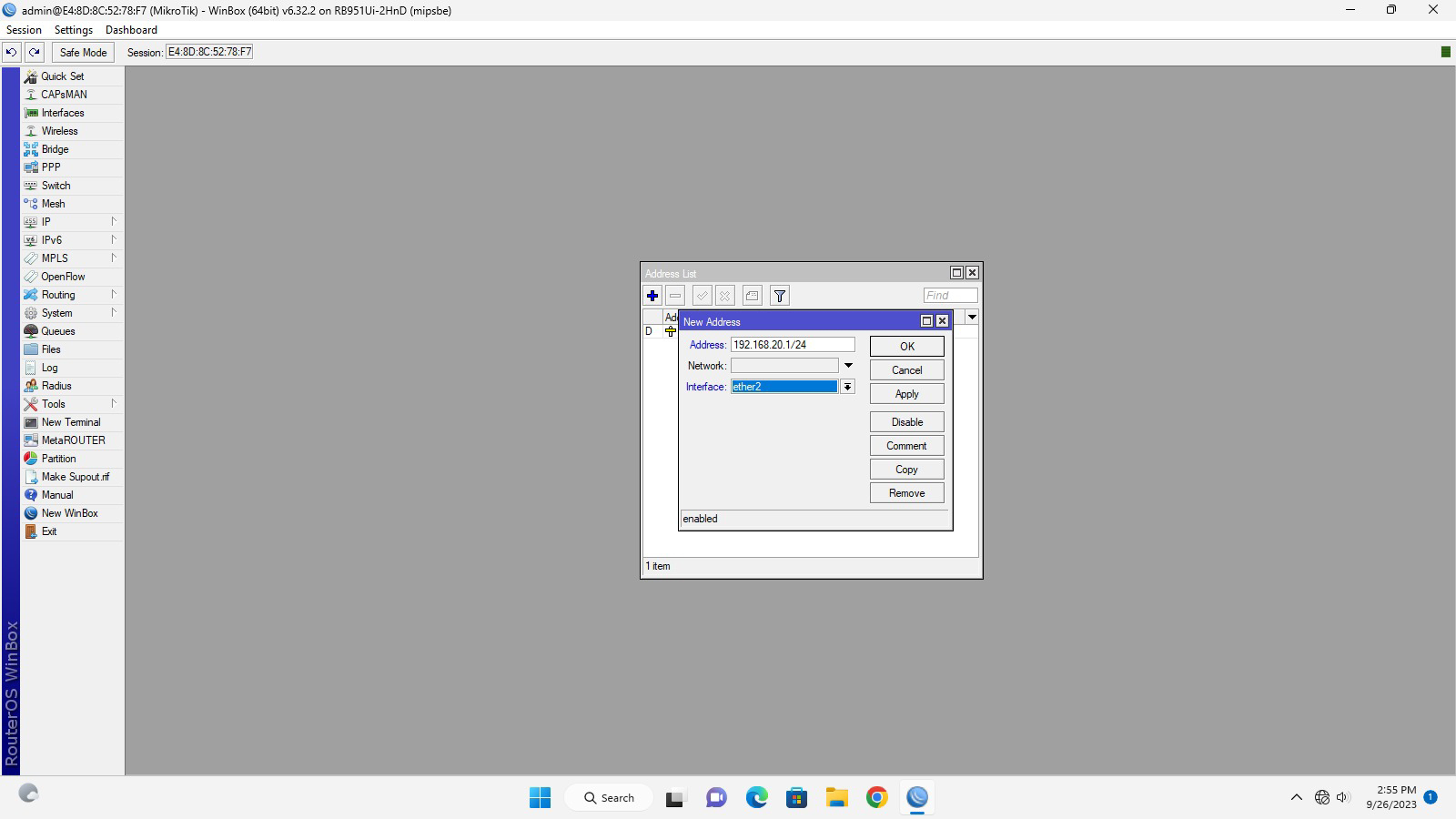The width and height of the screenshot is (1456, 819).
Task: Click the comment icon in Address List toolbar
Action: pos(752,296)
